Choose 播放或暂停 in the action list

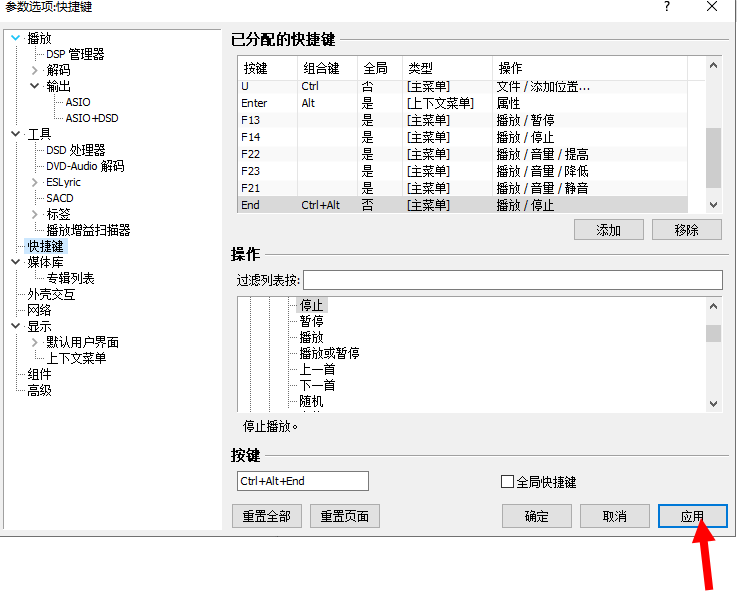[329, 354]
